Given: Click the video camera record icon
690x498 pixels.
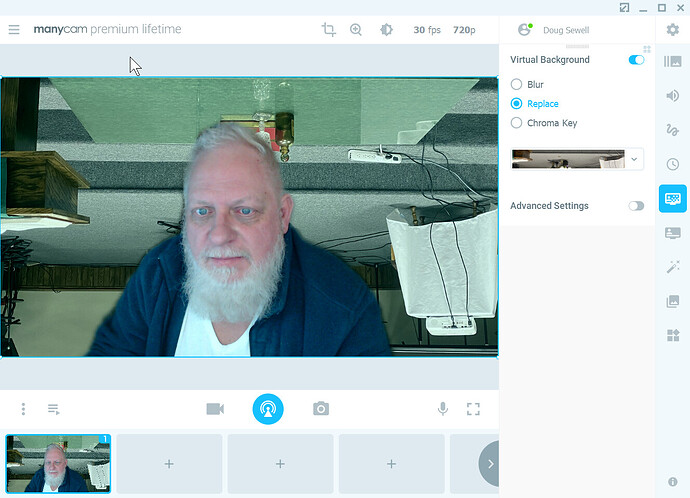Looking at the screenshot, I should [x=215, y=409].
